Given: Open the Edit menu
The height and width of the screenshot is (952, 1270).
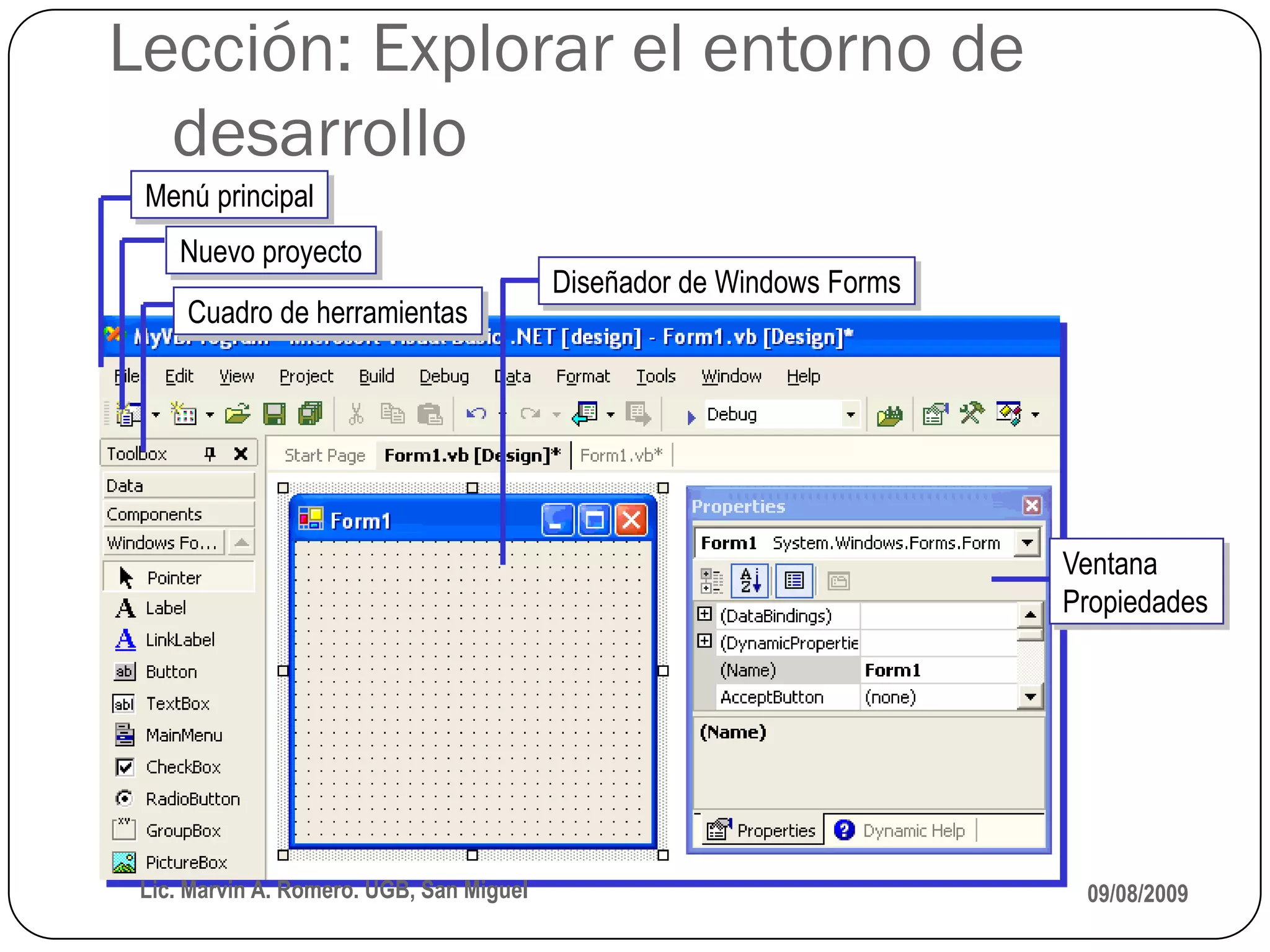Looking at the screenshot, I should (179, 376).
